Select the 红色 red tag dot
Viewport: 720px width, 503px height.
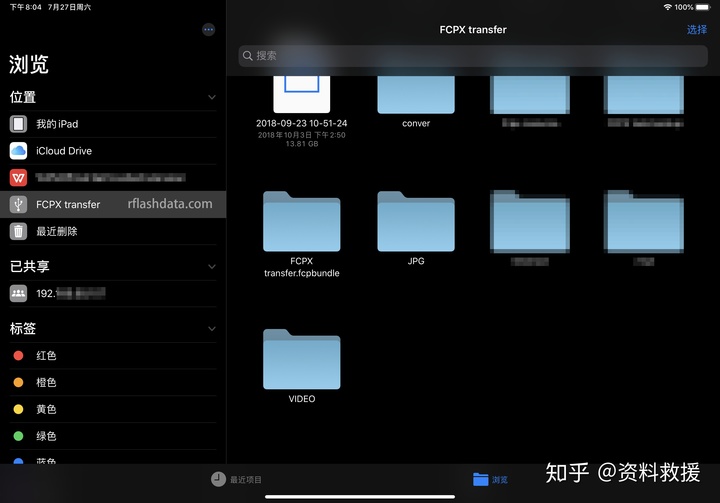18,356
